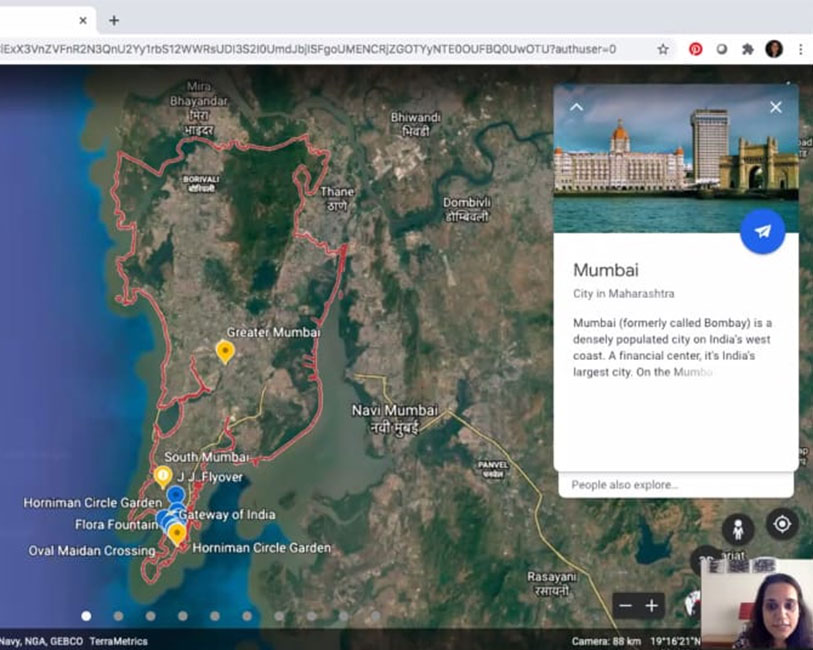
Task: Open the Pinterest extension icon
Action: [x=695, y=49]
